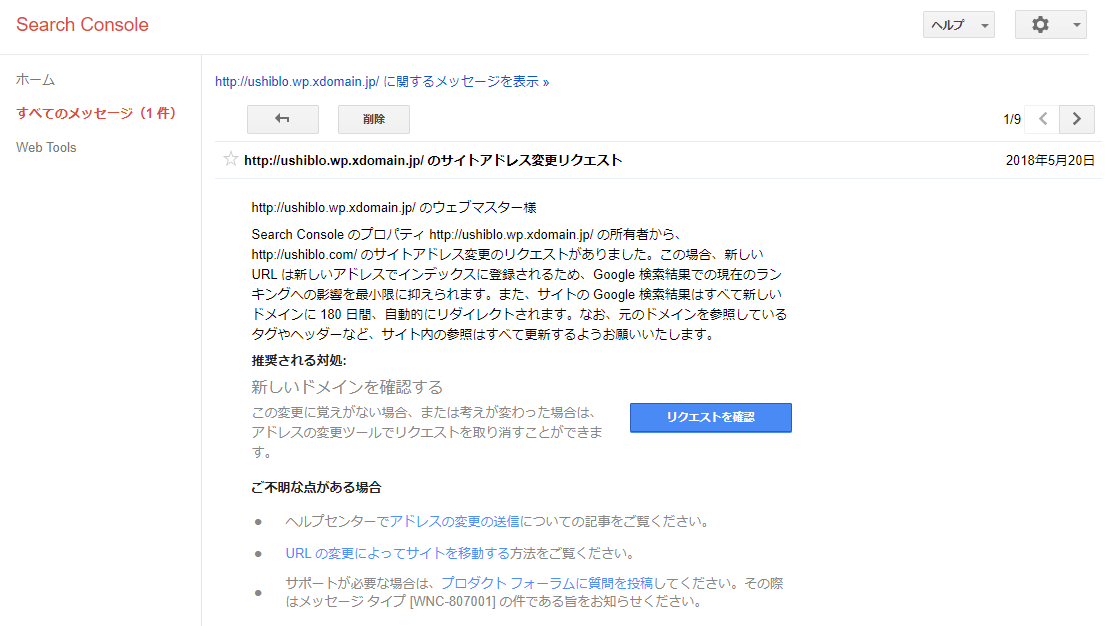Click the ウェブマスター様 greeting line

pos(394,207)
